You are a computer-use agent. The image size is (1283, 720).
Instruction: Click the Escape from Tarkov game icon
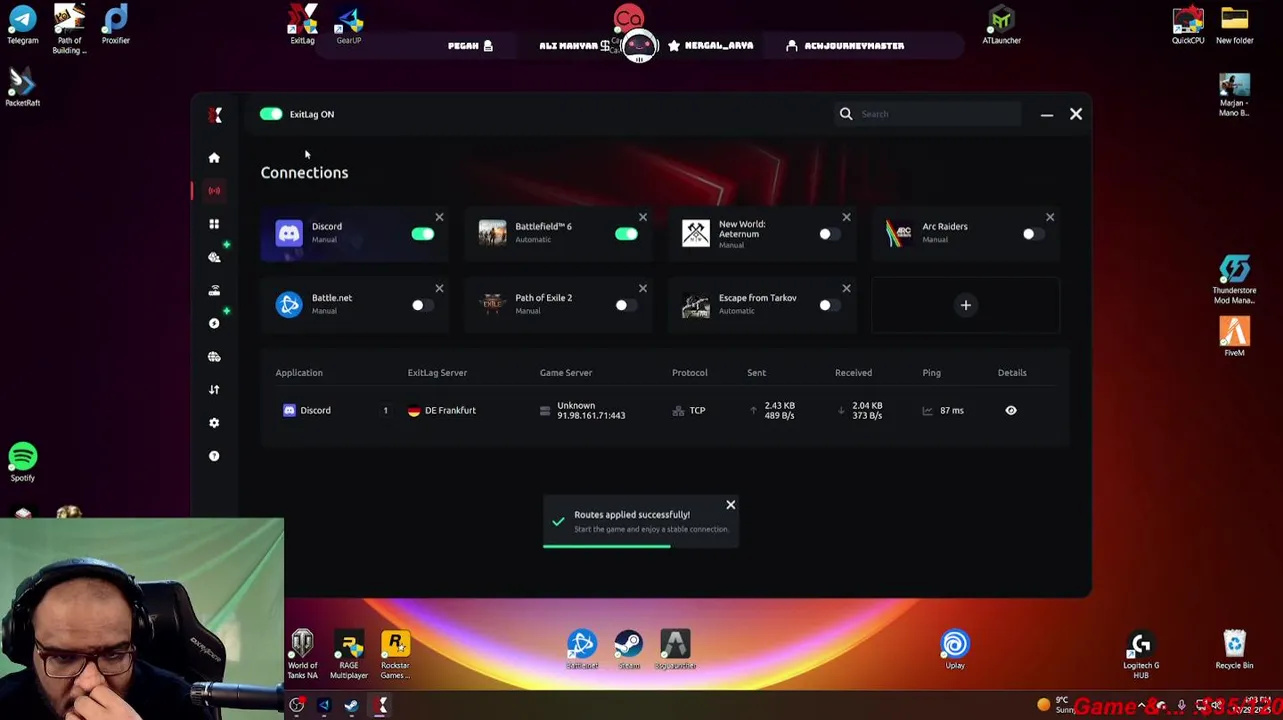coord(696,304)
